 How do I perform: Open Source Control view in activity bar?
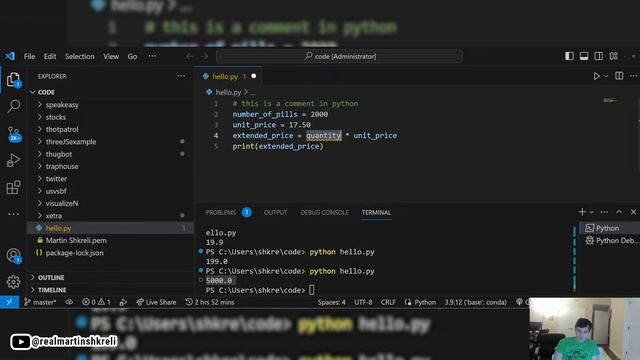point(13,133)
